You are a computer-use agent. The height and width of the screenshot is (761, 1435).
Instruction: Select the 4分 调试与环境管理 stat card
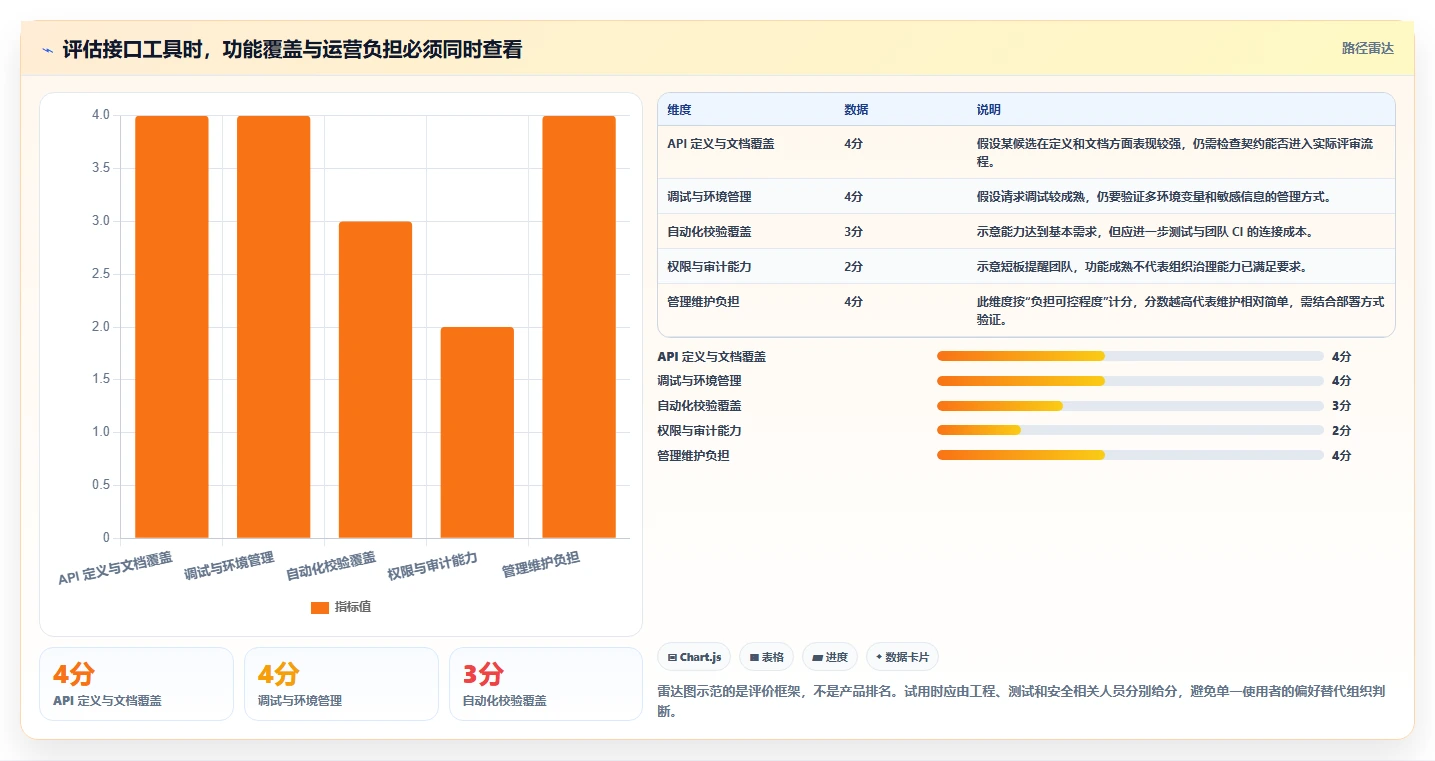coord(341,684)
